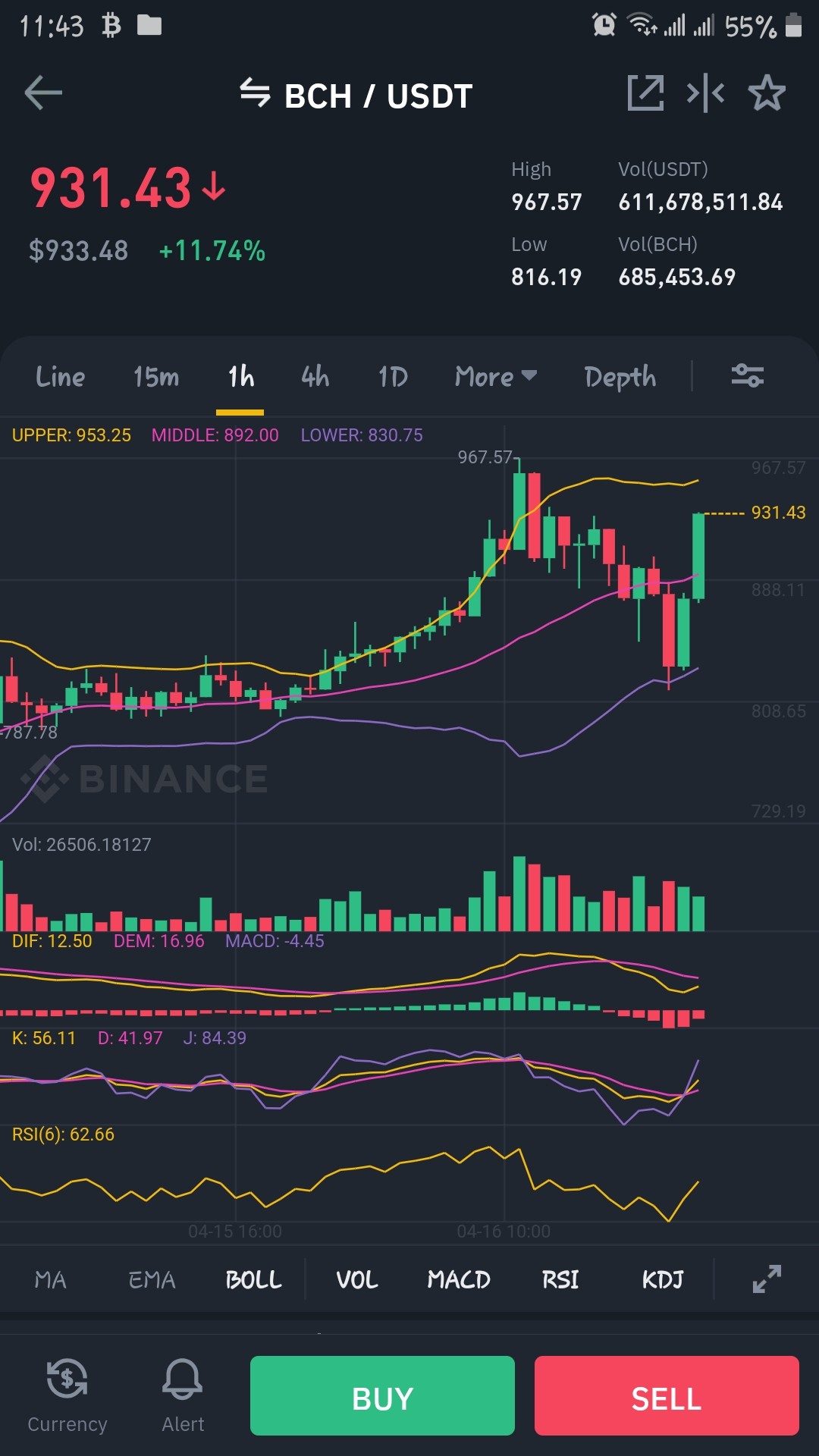Tap the green BUY button
Viewport: 819px width, 1456px height.
click(382, 1395)
